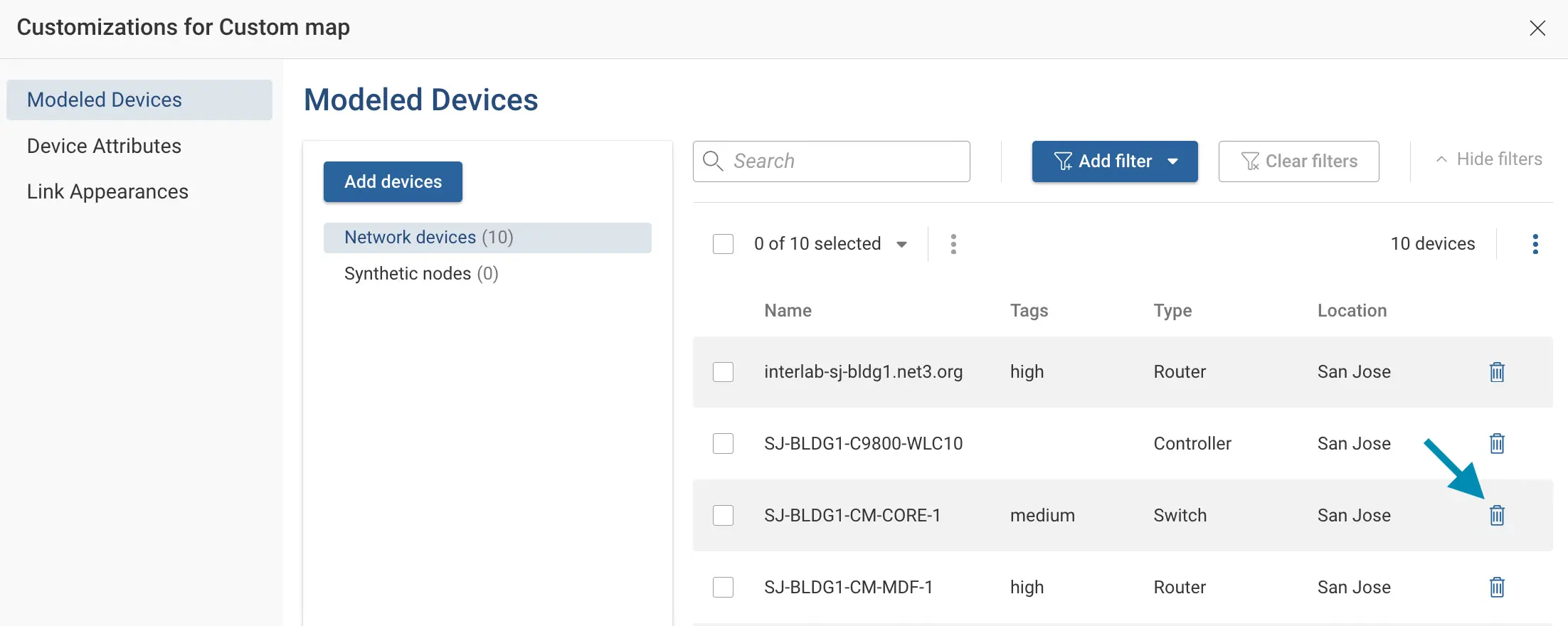The width and height of the screenshot is (1568, 626).
Task: Click the Location column header
Action: pos(1352,311)
